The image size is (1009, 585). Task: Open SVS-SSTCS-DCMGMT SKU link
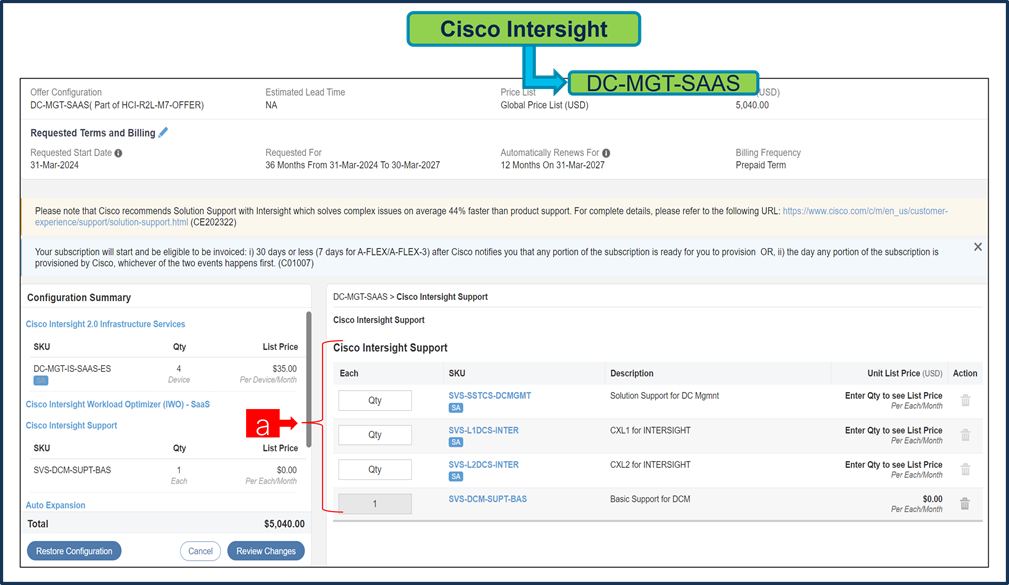click(x=490, y=396)
